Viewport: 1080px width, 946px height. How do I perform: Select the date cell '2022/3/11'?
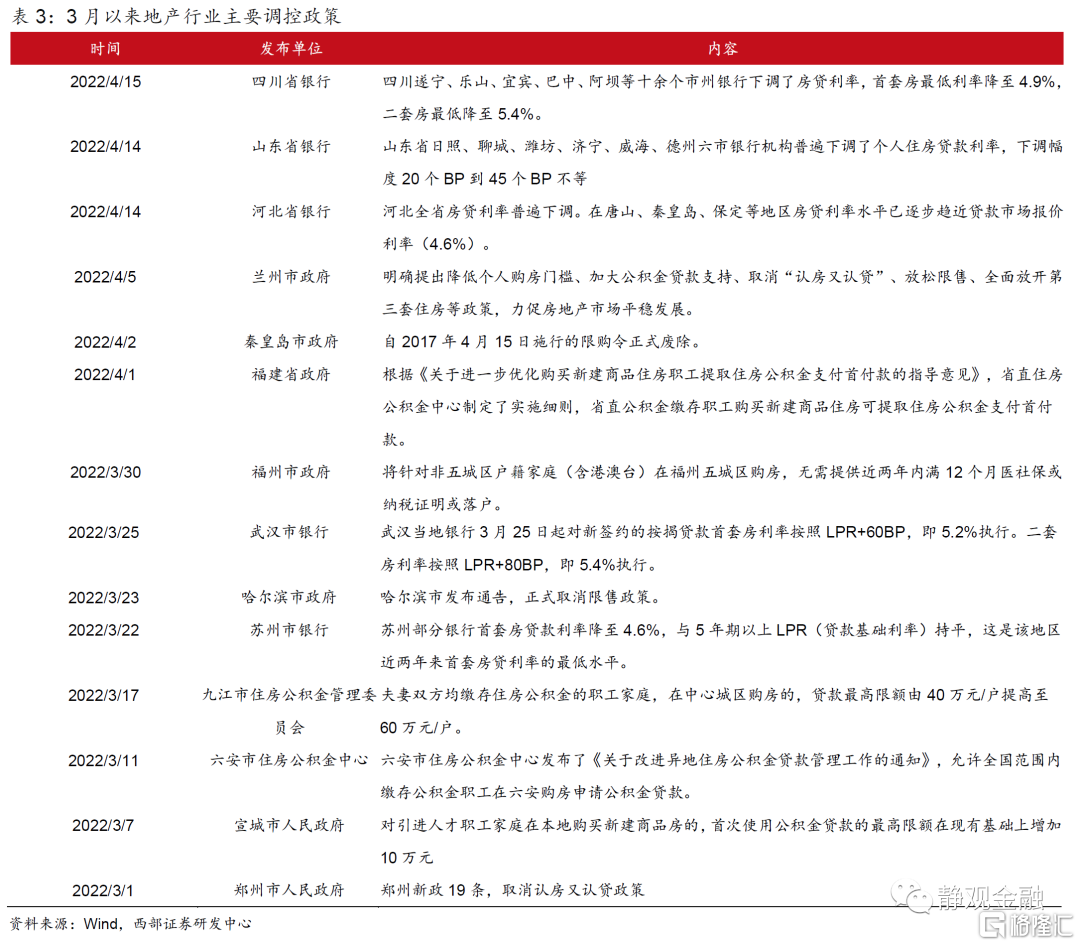[103, 761]
